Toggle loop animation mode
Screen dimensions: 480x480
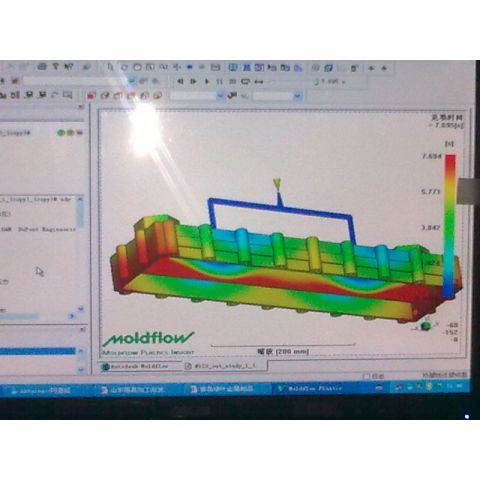pos(246,81)
